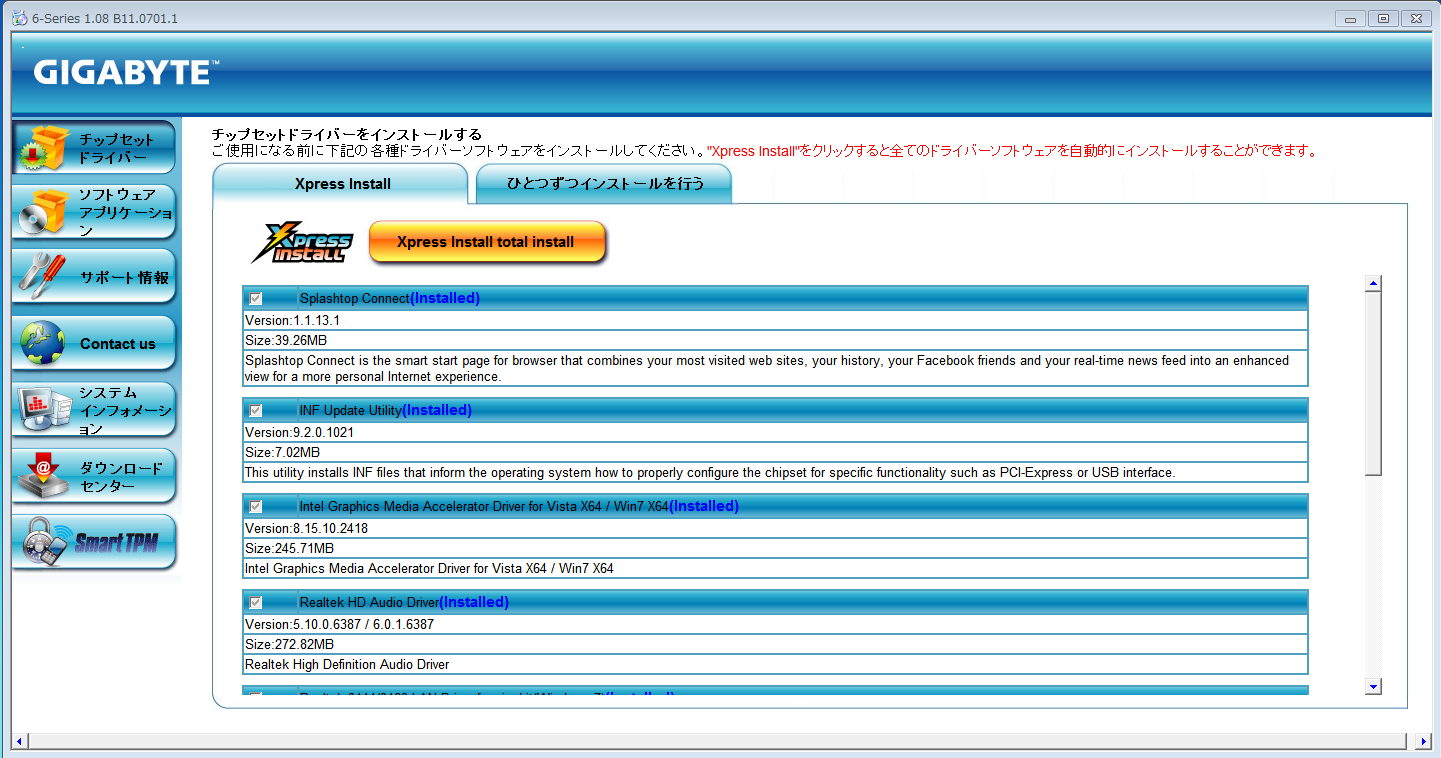Click the Size:7.02MB text
The image size is (1441, 758).
(x=283, y=452)
